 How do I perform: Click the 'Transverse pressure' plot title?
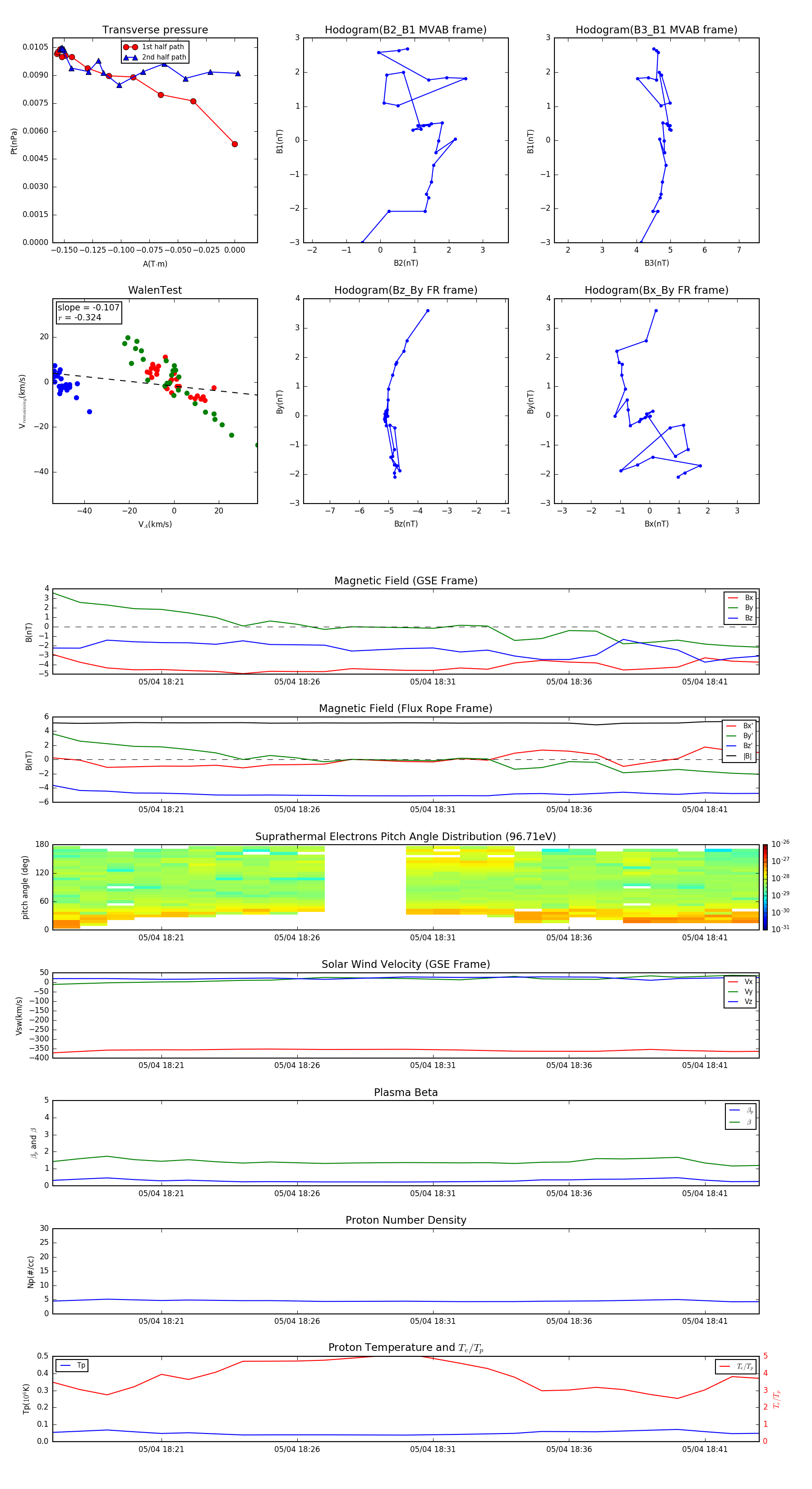click(155, 30)
